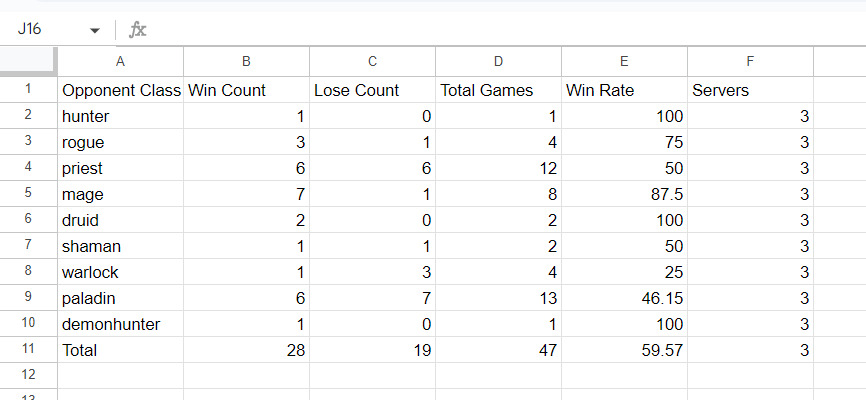
Task: Select row 1 header
Action: (x=28, y=90)
